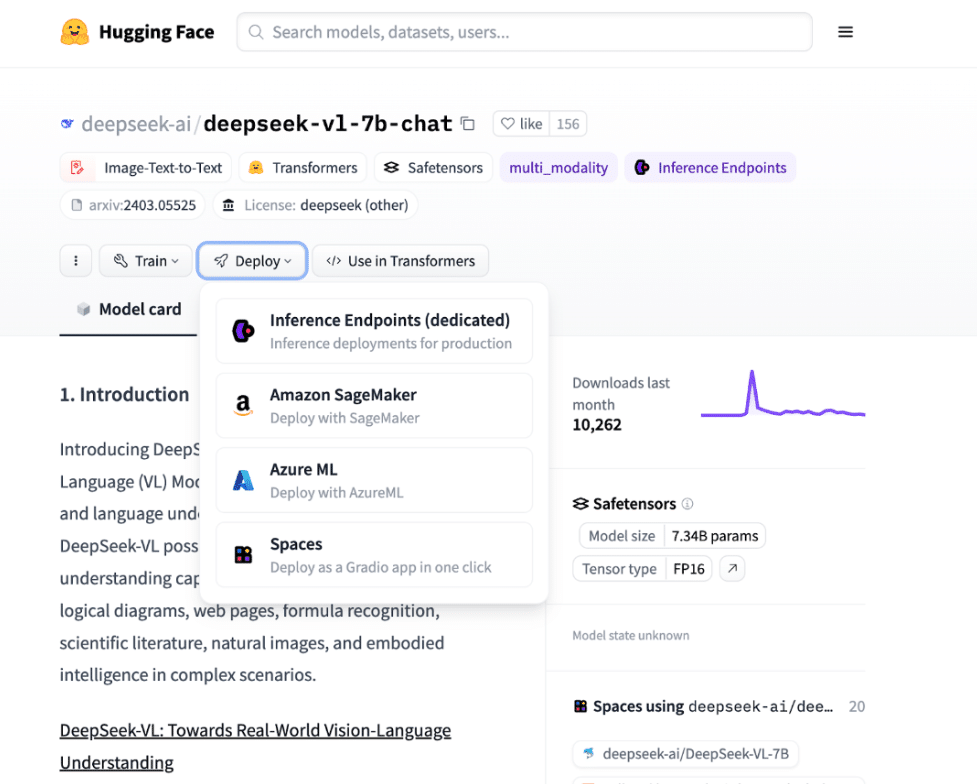The image size is (977, 784).
Task: Click the Inference Endpoints dedicated icon
Action: coord(243,331)
